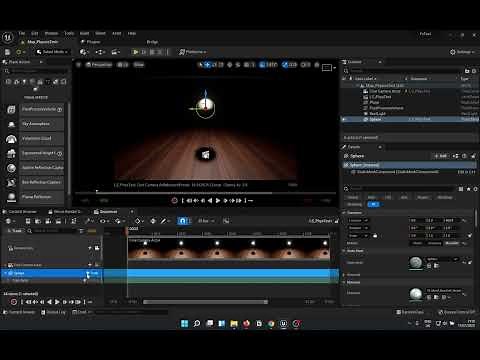Open the Windows Start menu

pyautogui.click(x=184, y=323)
